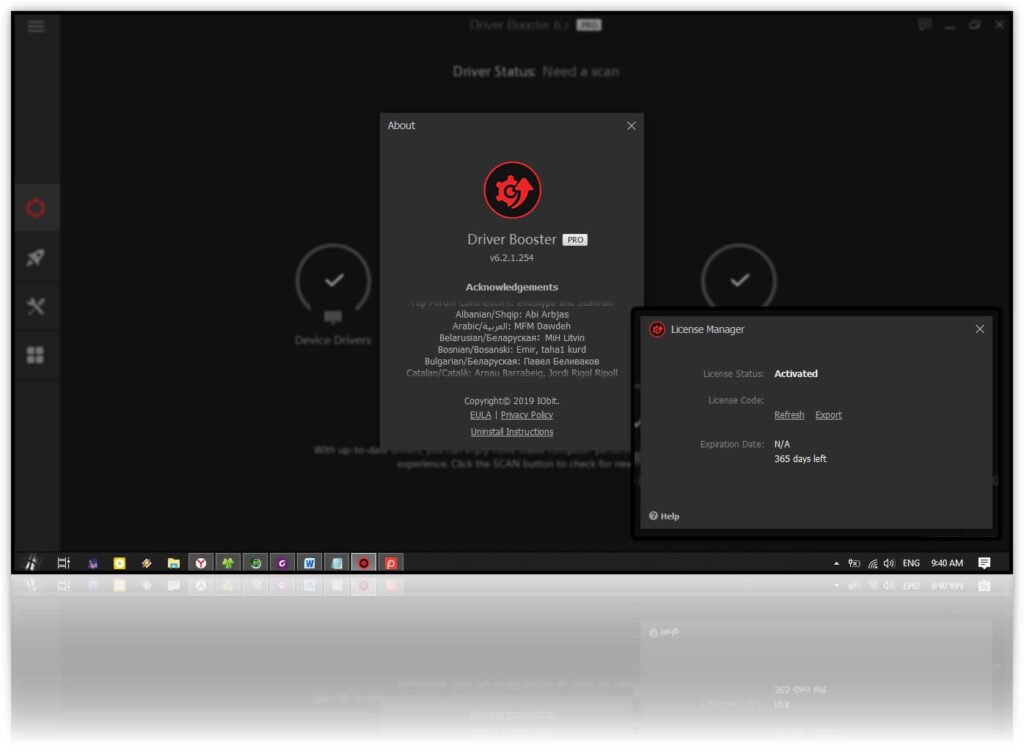Click the version text v6.2.1.254
Viewport: 1024px width, 754px height.
point(512,258)
